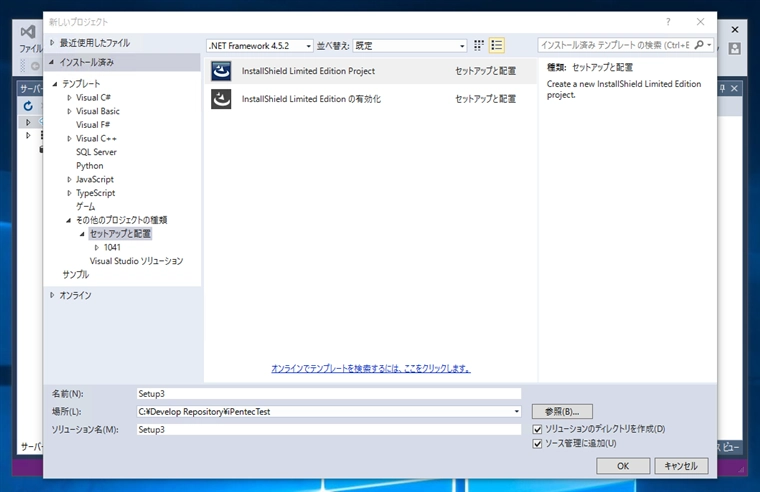Select Visual C# tree label

93,97
